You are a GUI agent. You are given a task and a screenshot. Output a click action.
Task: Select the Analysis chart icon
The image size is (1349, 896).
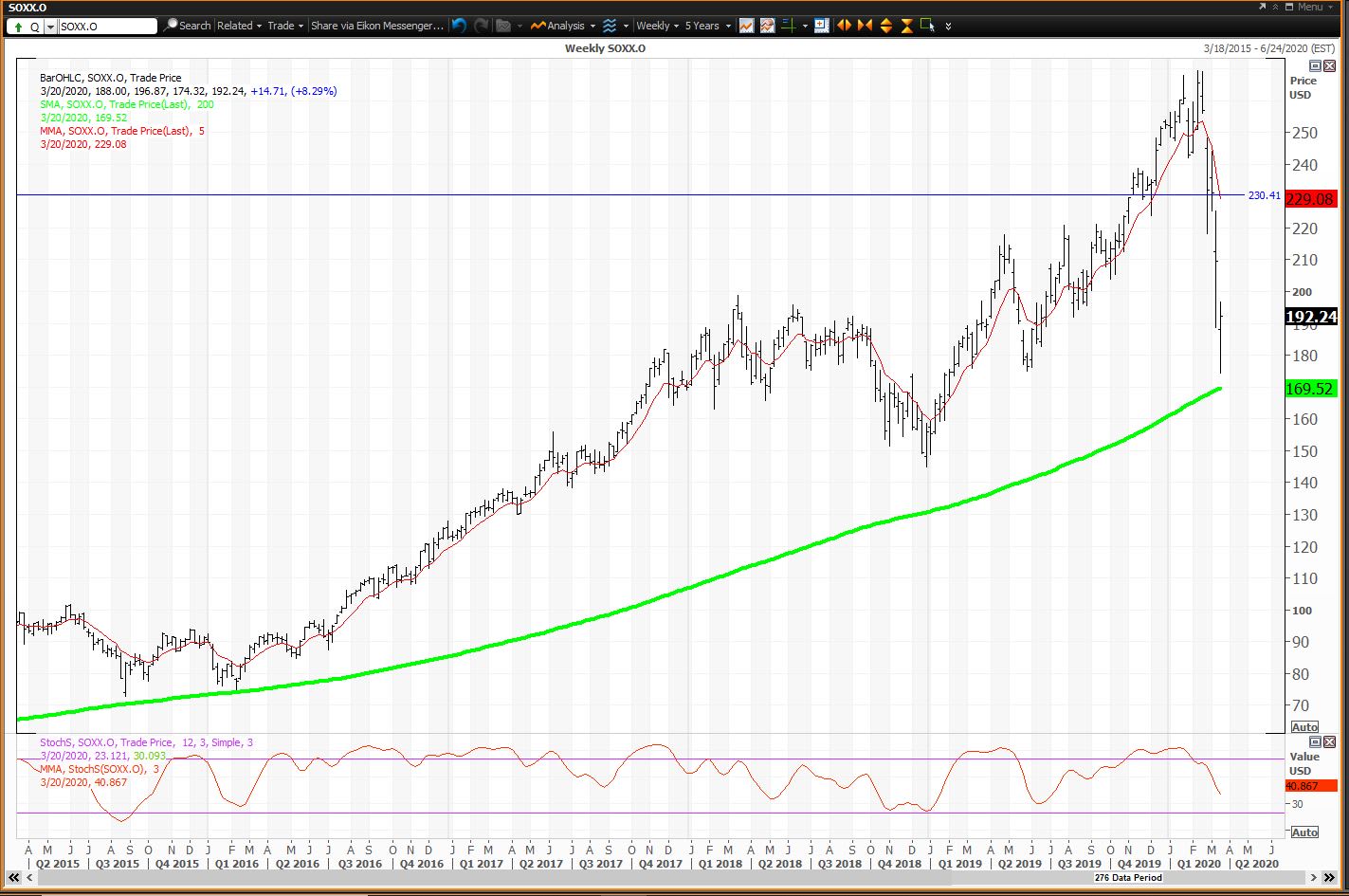click(538, 26)
